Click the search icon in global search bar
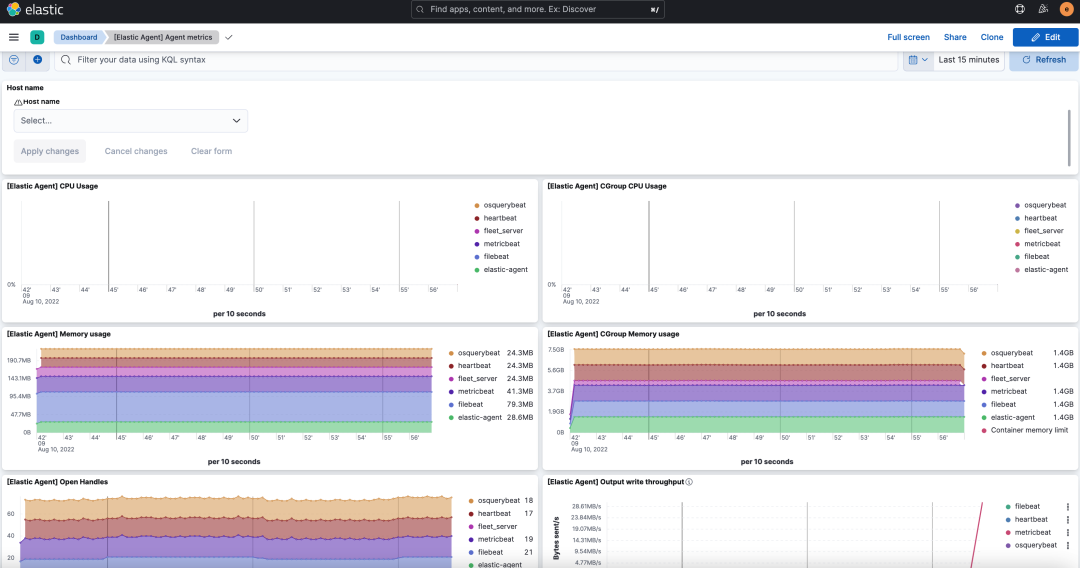Viewport: 1080px width, 568px height. (420, 10)
